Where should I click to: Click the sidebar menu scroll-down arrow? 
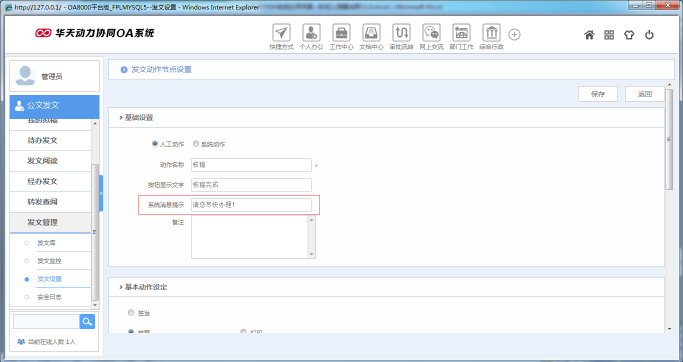95,305
